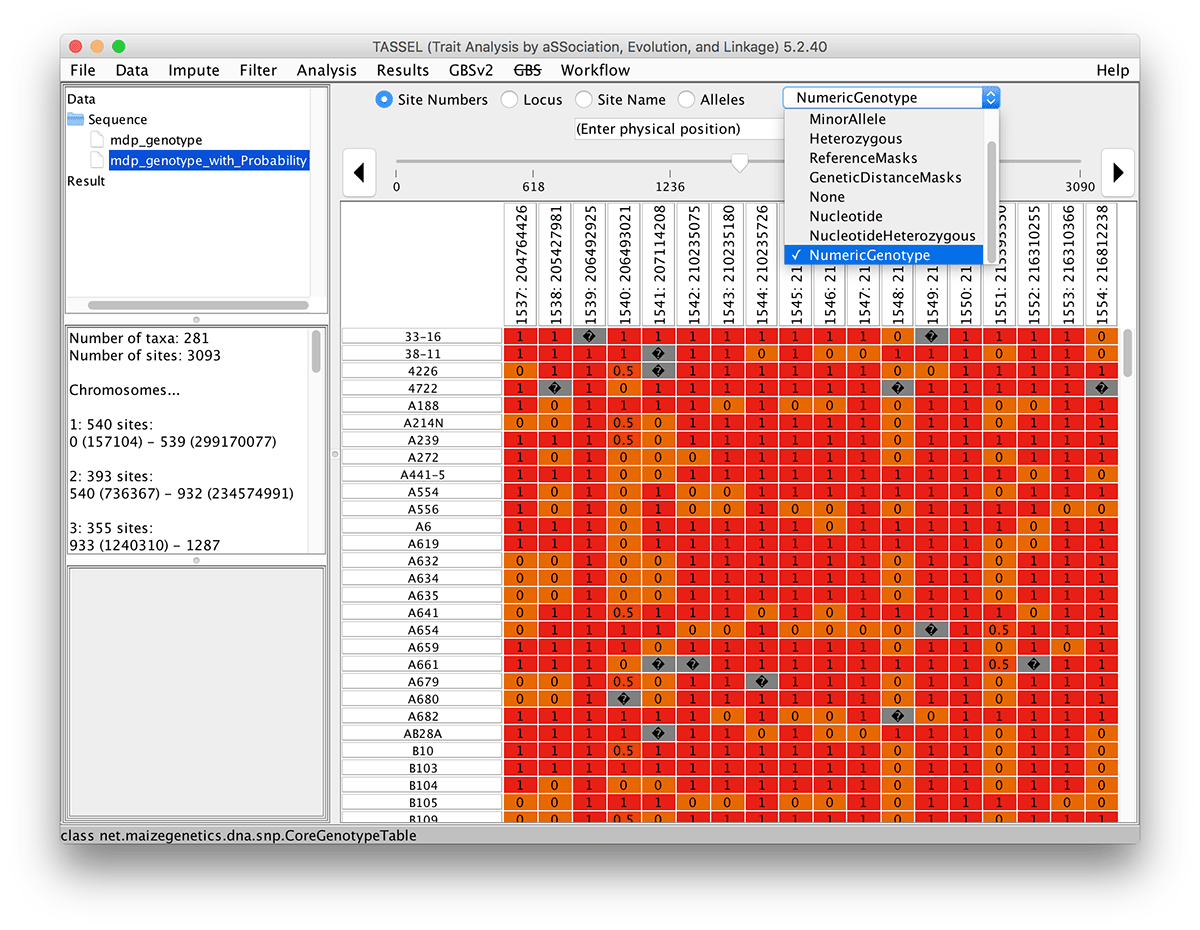
Task: Click the taxon row label A6
Action: point(420,526)
